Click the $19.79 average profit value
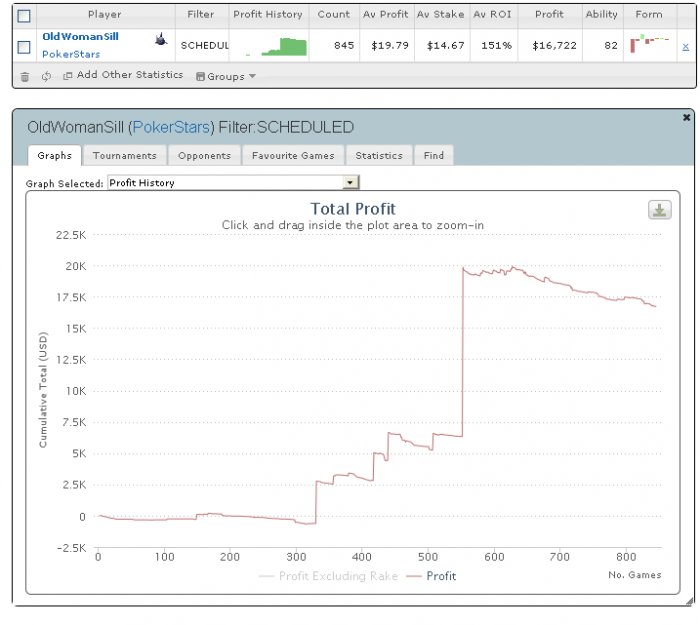Screen dimensions: 700x625 pyautogui.click(x=390, y=46)
